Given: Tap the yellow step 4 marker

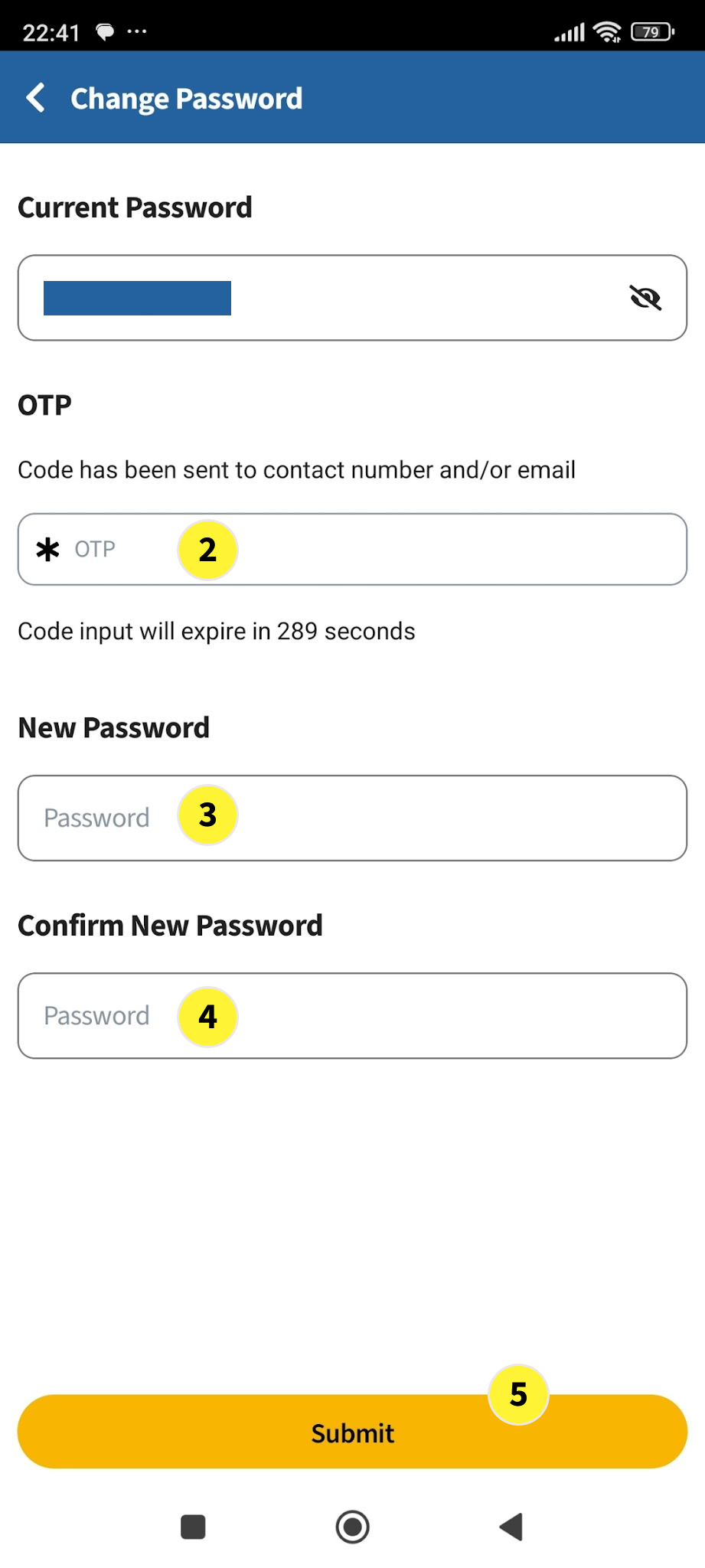Looking at the screenshot, I should 207,1017.
